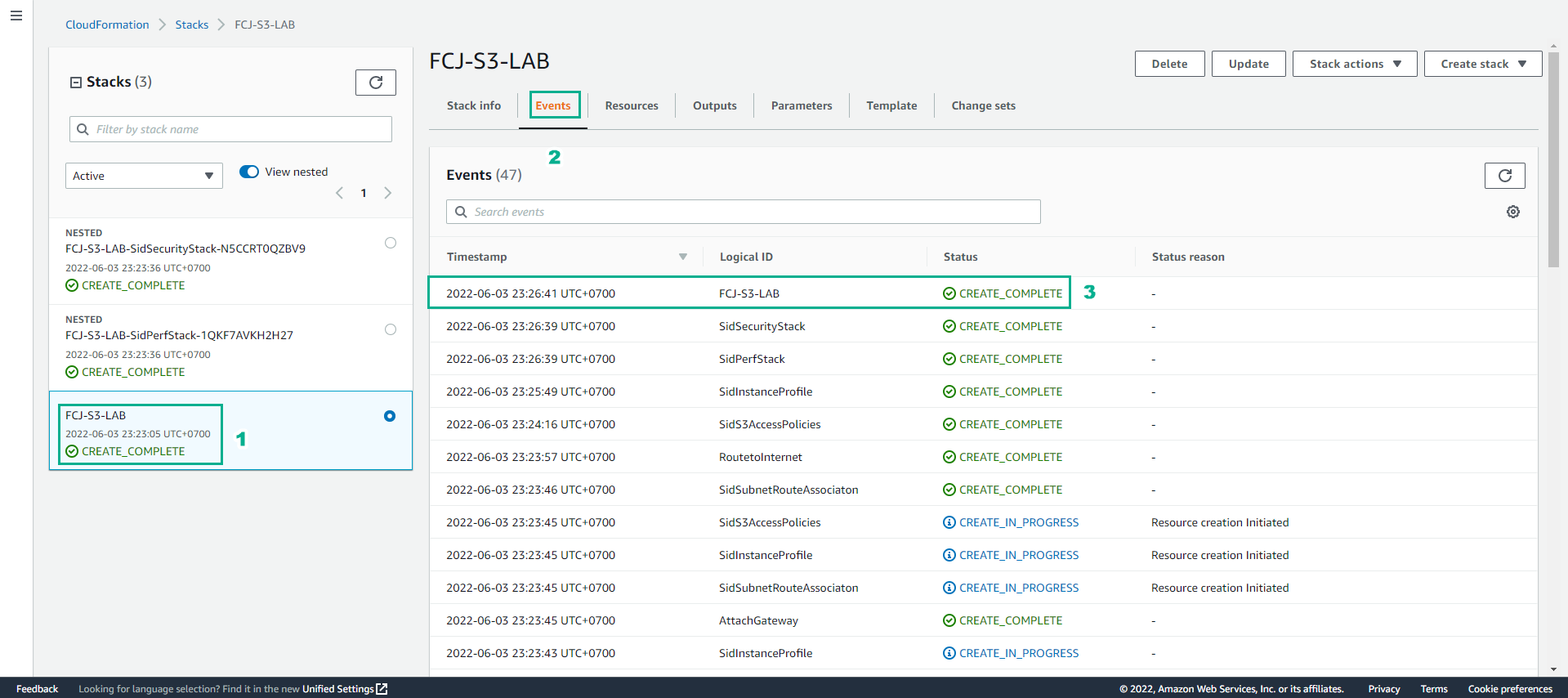Click the 23:23:46 timestamp cell
Image resolution: width=1568 pixels, height=698 pixels.
click(530, 490)
